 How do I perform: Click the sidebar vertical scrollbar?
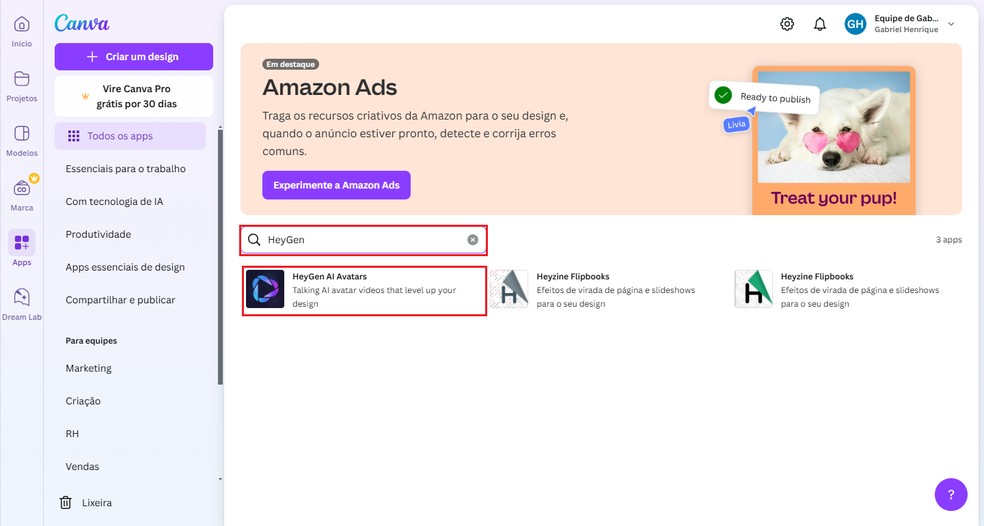coord(220,250)
